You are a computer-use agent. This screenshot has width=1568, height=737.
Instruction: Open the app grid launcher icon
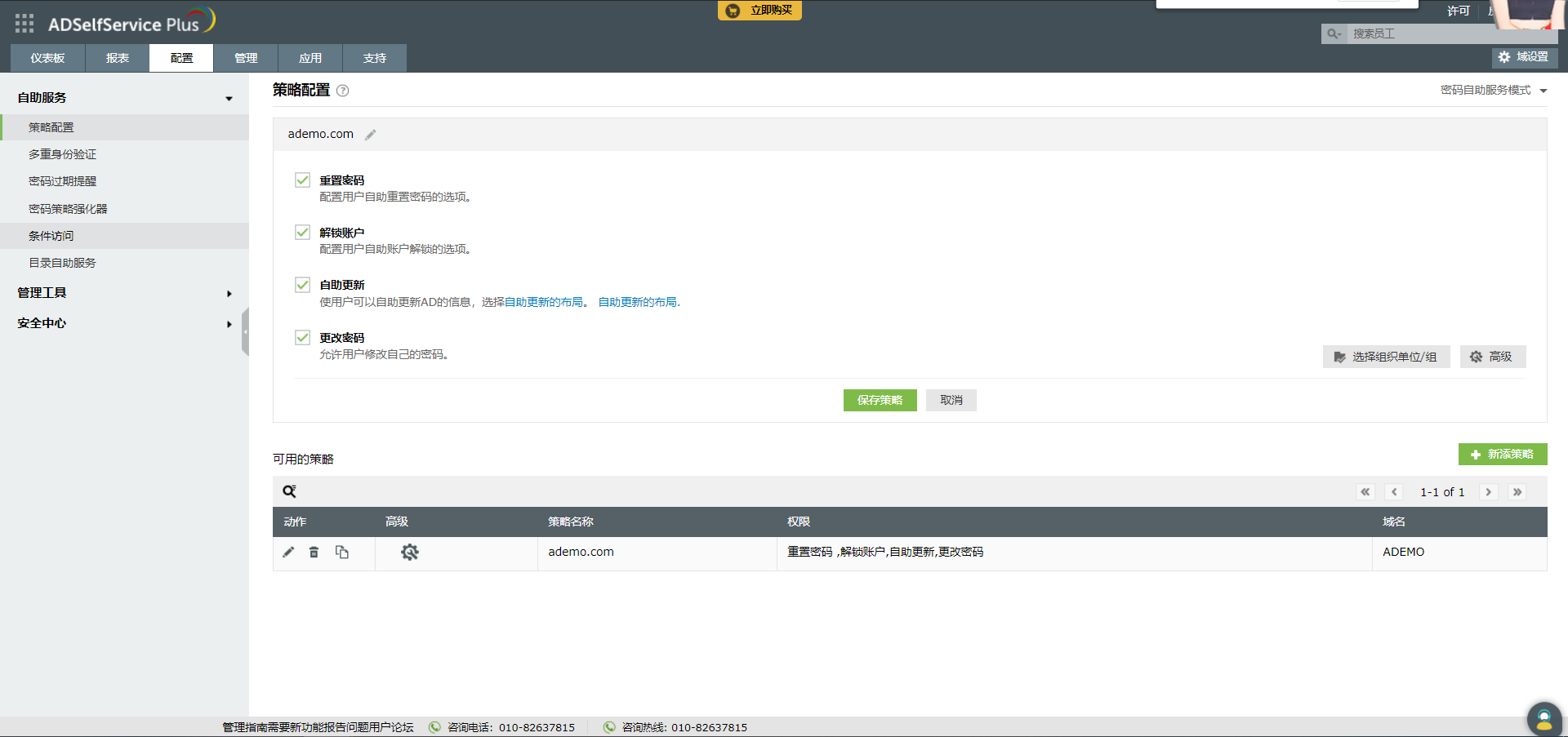pos(24,24)
